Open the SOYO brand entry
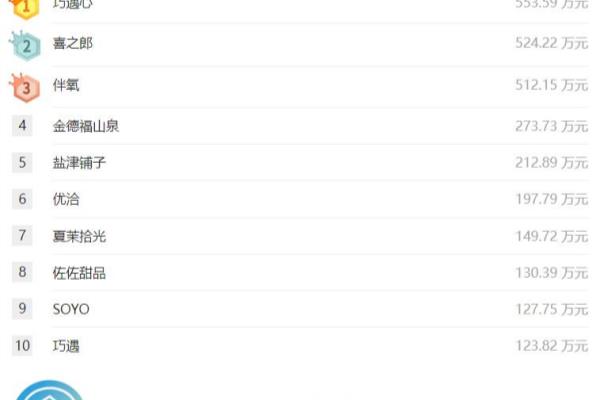This screenshot has height=400, width=600. tap(71, 309)
